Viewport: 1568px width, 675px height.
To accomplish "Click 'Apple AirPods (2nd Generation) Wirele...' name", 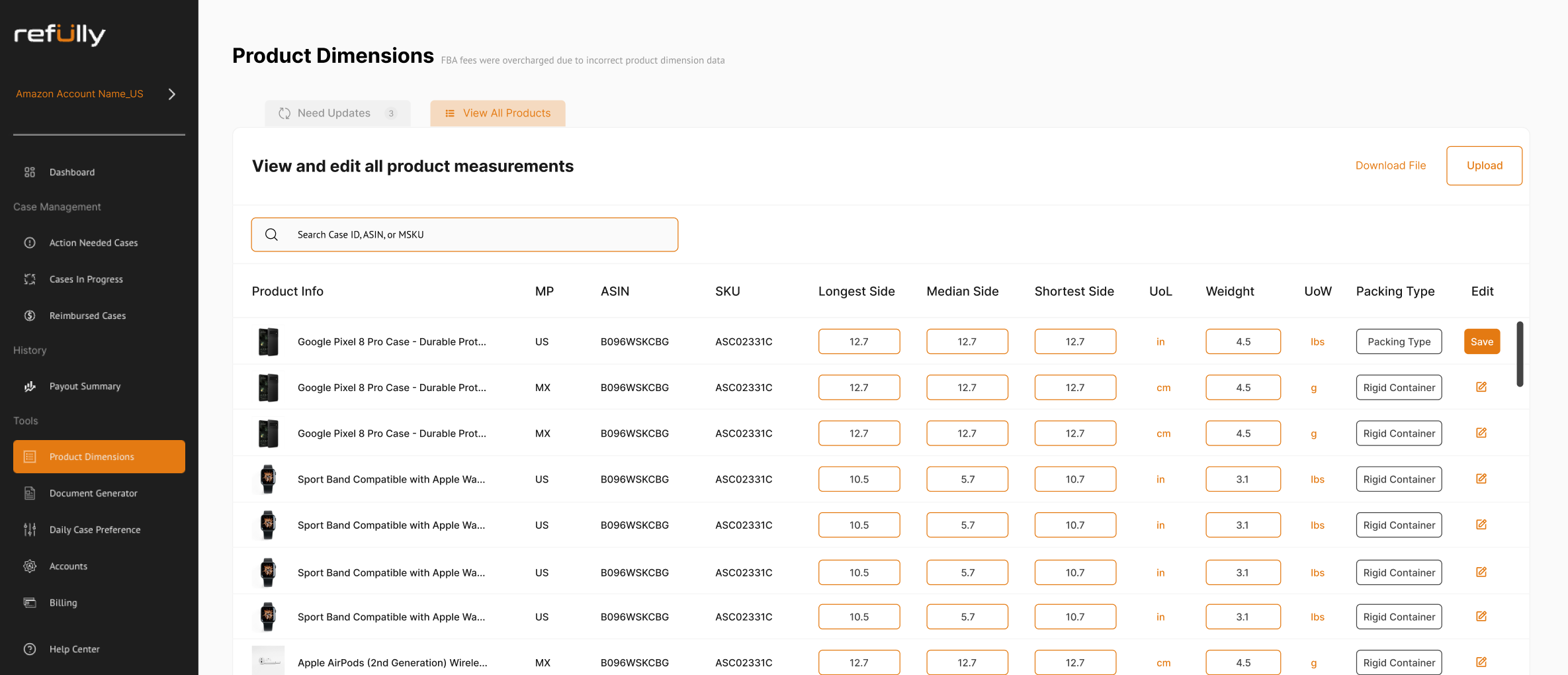I will click(x=392, y=662).
